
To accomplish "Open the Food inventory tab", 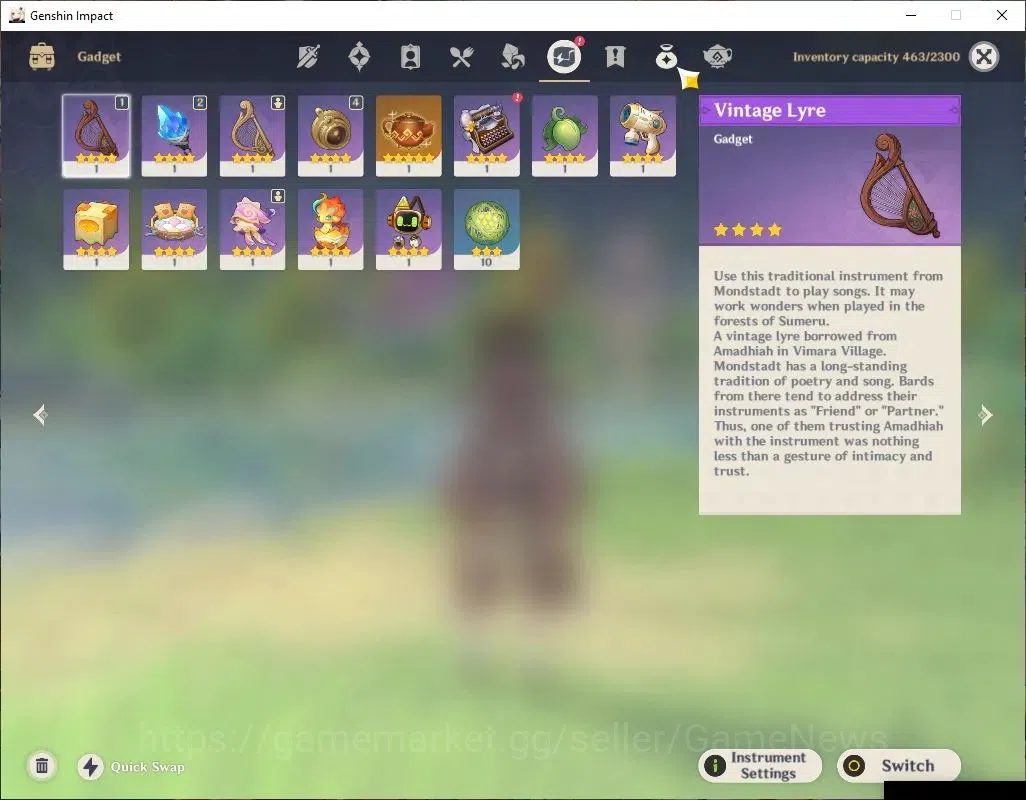I will tap(461, 57).
